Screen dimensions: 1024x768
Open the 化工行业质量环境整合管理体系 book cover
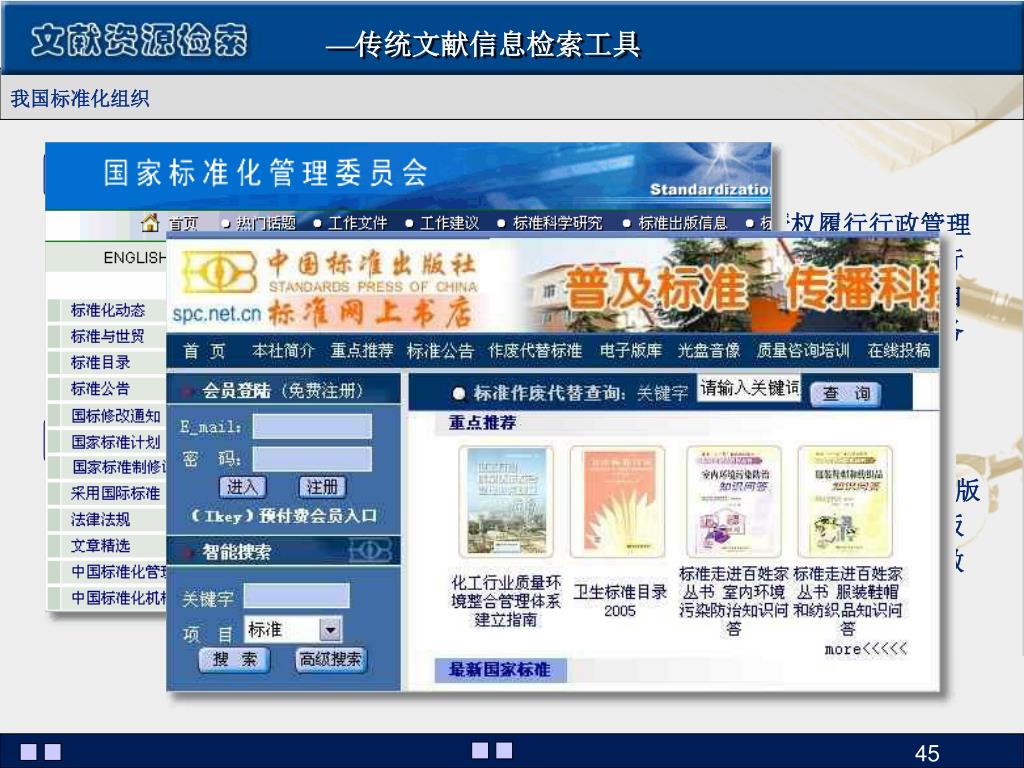coord(506,502)
